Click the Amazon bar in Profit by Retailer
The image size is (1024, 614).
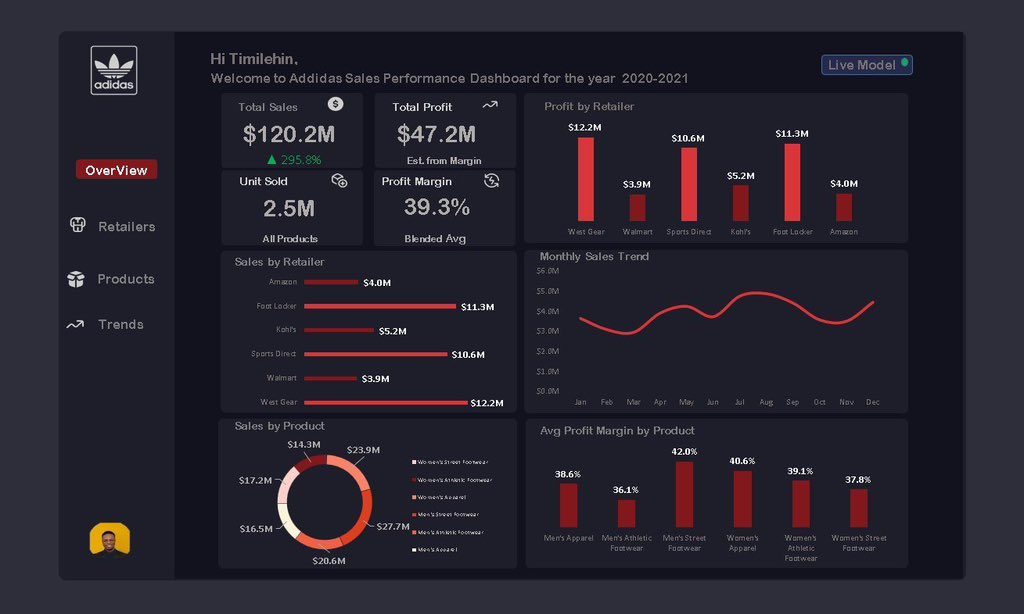click(x=844, y=207)
